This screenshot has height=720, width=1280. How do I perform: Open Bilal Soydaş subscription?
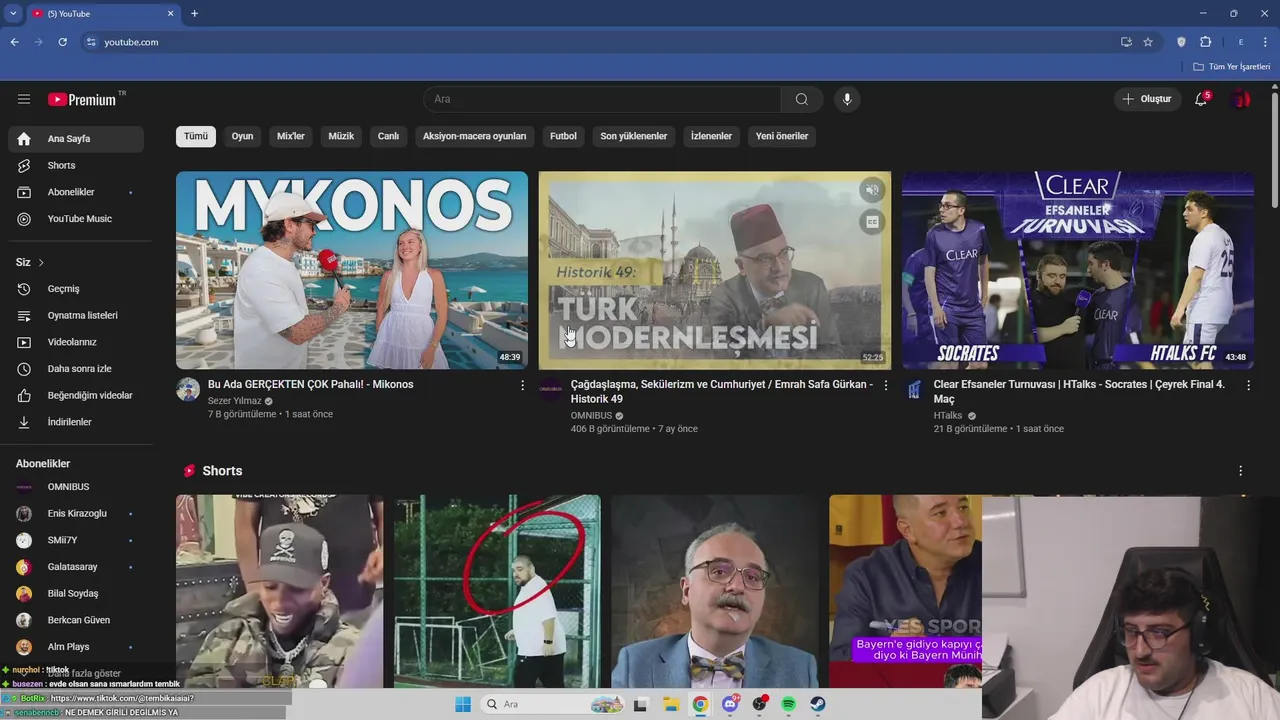(x=76, y=593)
